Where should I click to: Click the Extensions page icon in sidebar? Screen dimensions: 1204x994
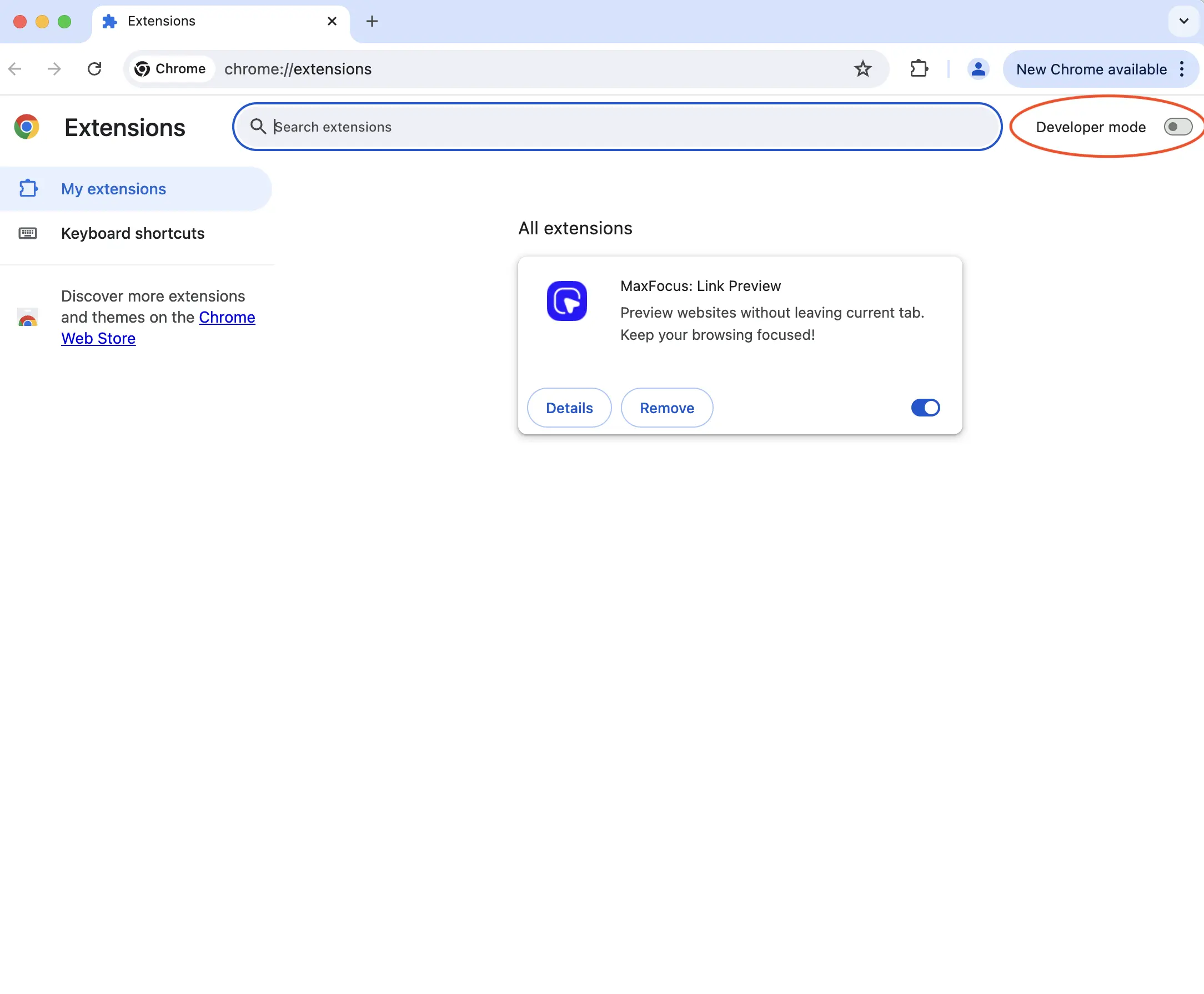(x=28, y=188)
